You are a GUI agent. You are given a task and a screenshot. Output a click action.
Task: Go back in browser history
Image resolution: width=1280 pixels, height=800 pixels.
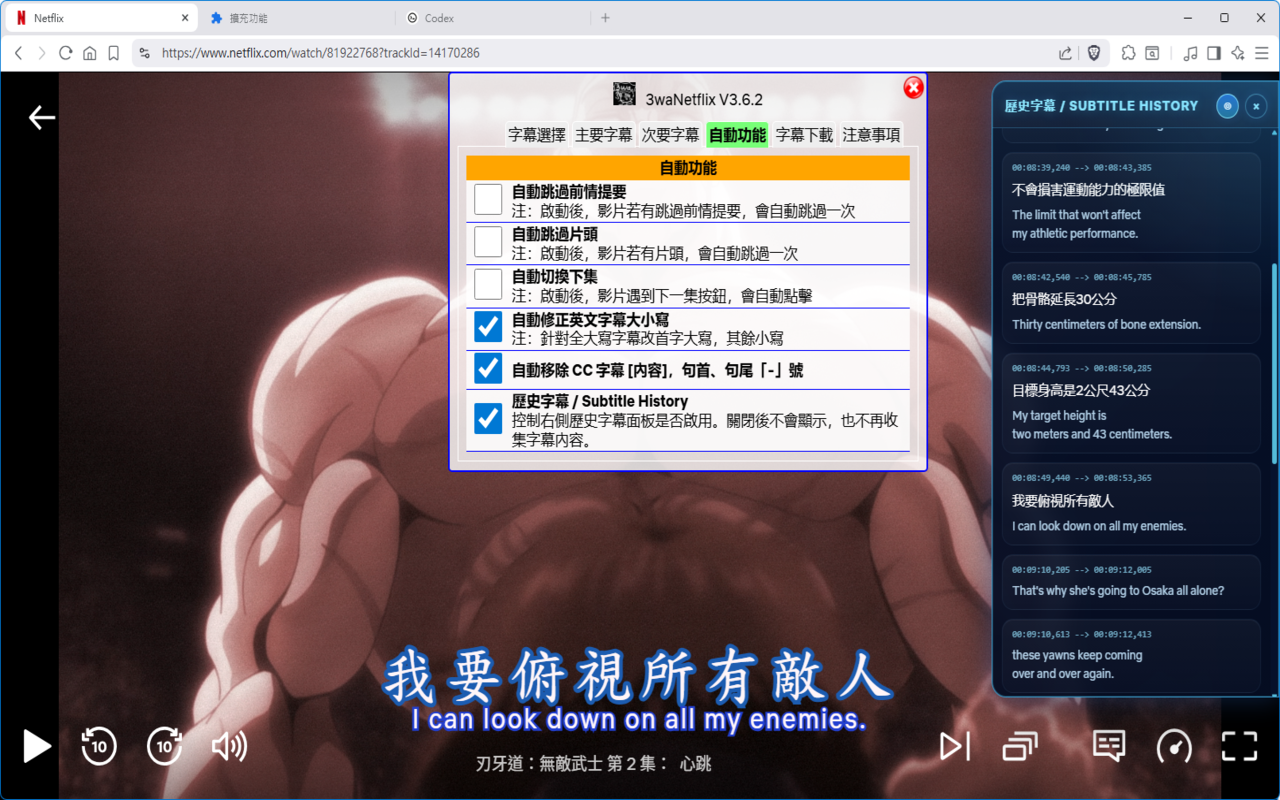[18, 53]
